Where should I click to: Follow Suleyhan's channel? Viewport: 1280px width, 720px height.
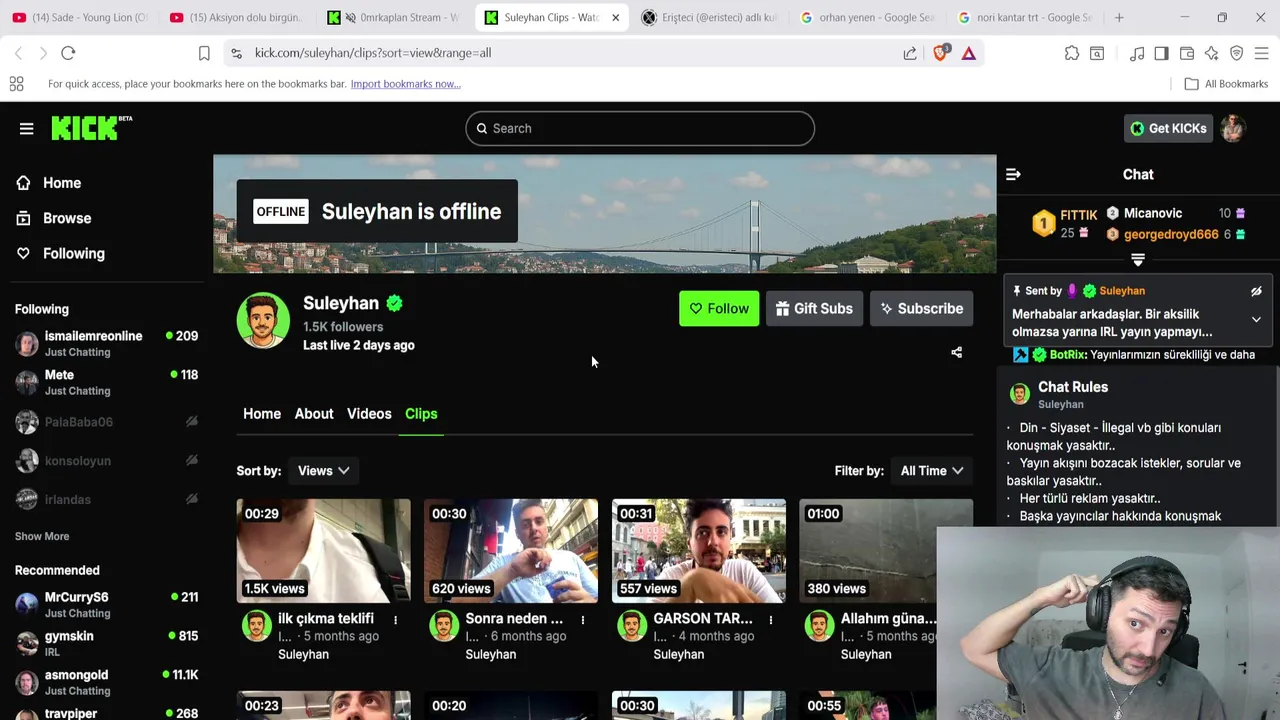point(719,309)
